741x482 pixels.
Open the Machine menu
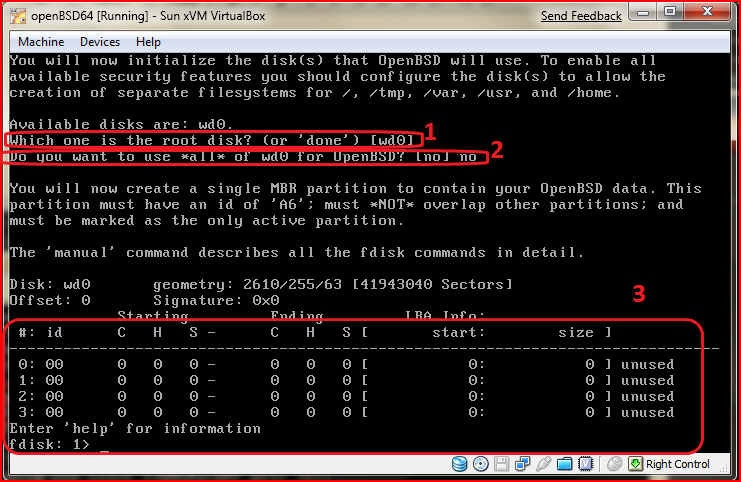coord(41,42)
